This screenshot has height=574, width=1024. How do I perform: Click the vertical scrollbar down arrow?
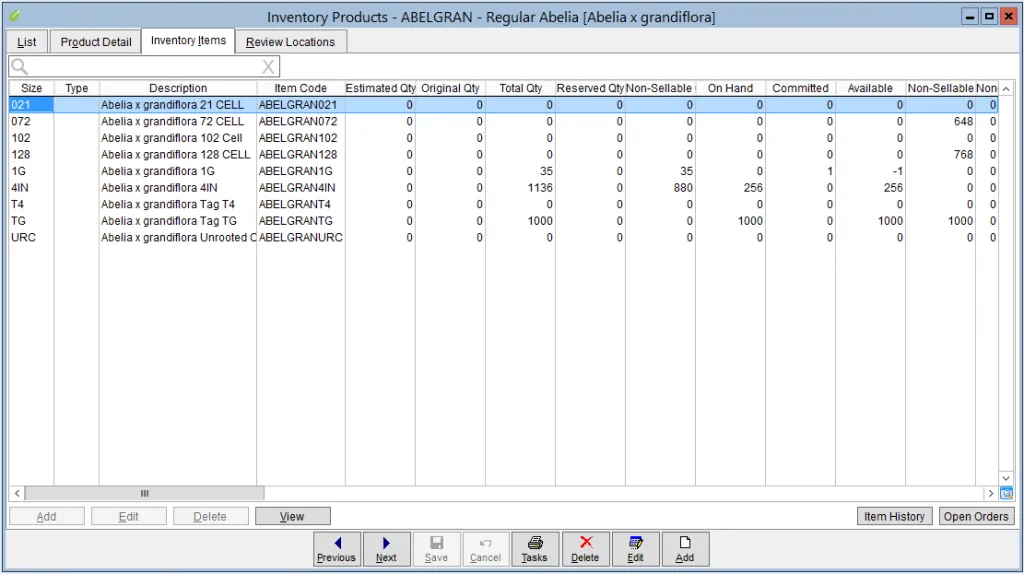pos(1006,479)
